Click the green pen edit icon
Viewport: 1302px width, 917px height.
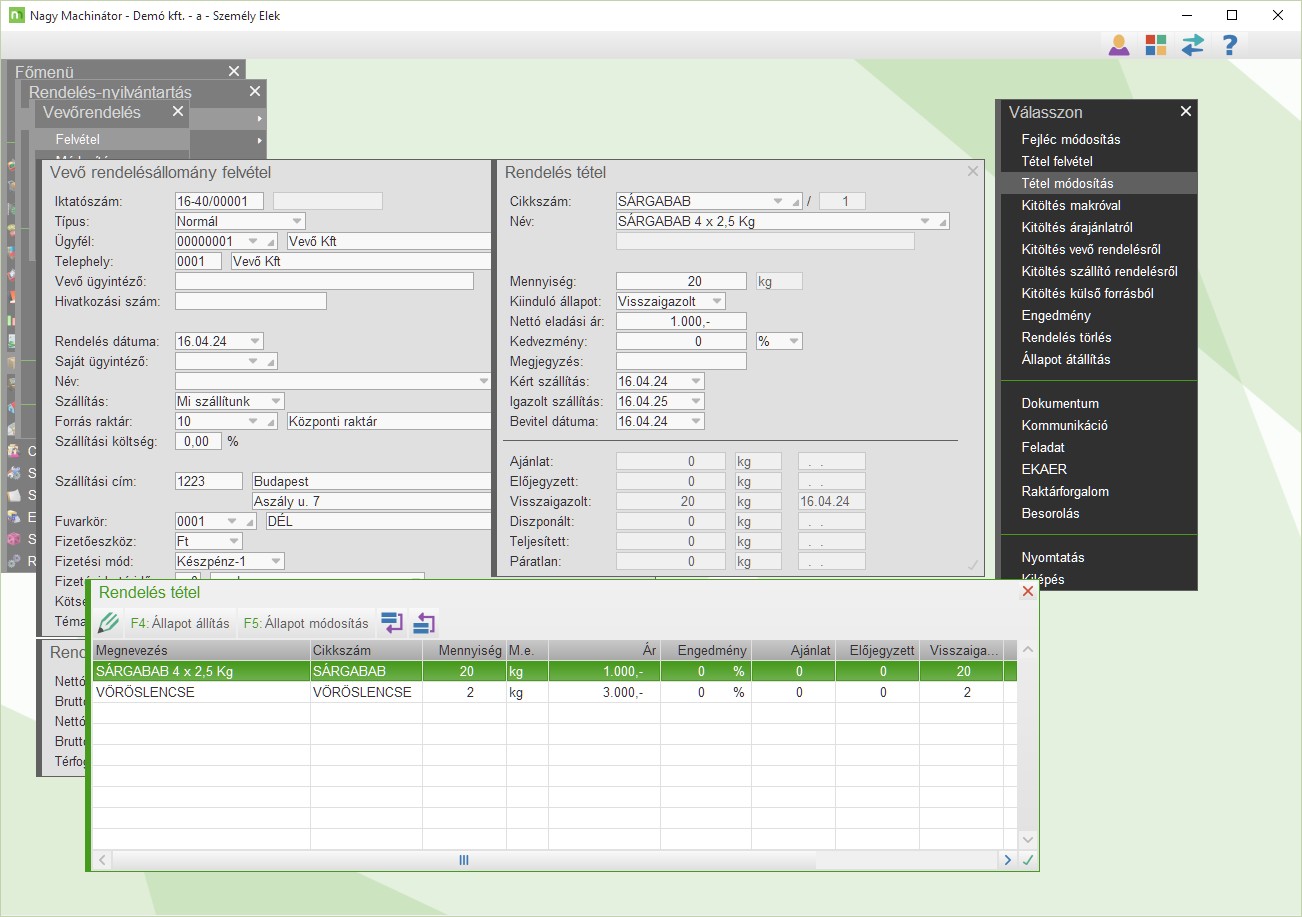coord(108,623)
